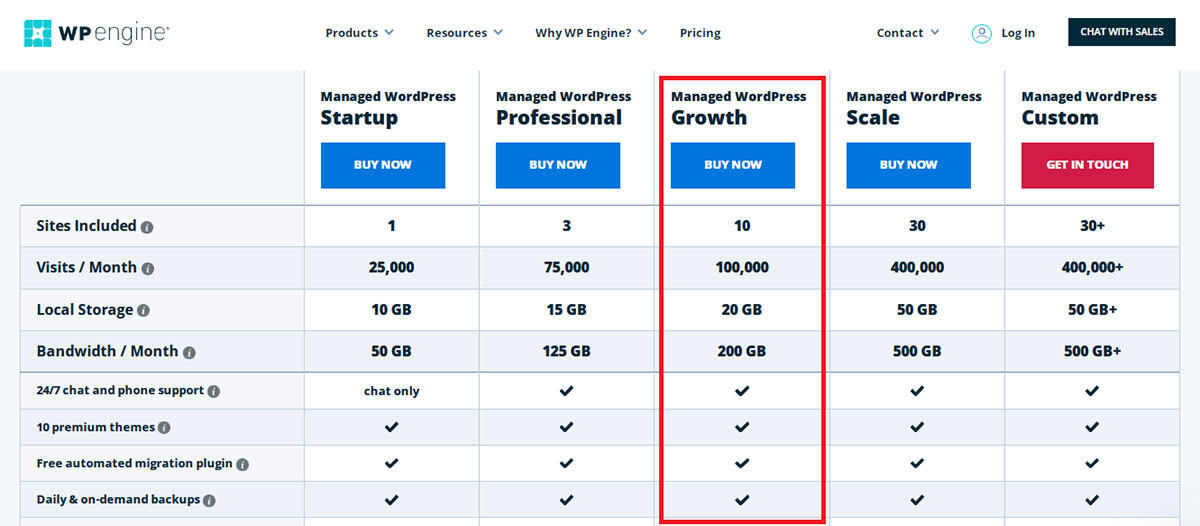The height and width of the screenshot is (526, 1200).
Task: Click the Log In link
Action: [1018, 33]
